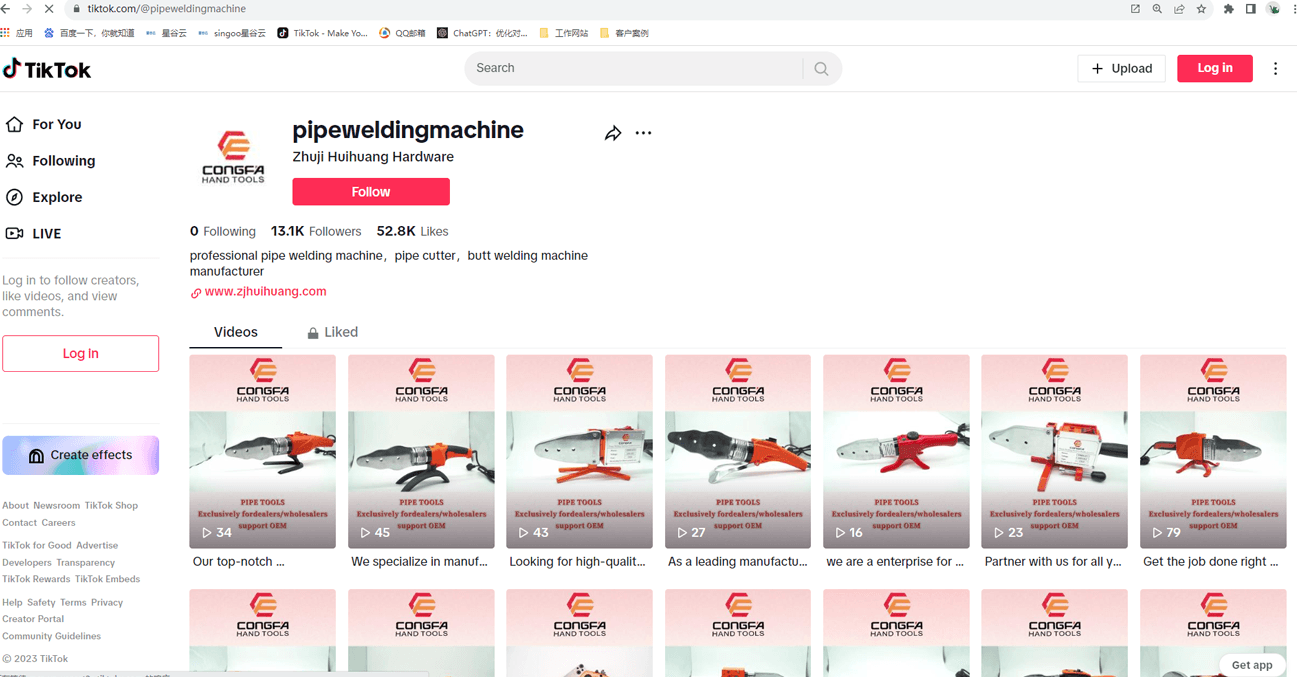Open the Creator Portal link
Image resolution: width=1297 pixels, height=677 pixels.
click(x=33, y=619)
